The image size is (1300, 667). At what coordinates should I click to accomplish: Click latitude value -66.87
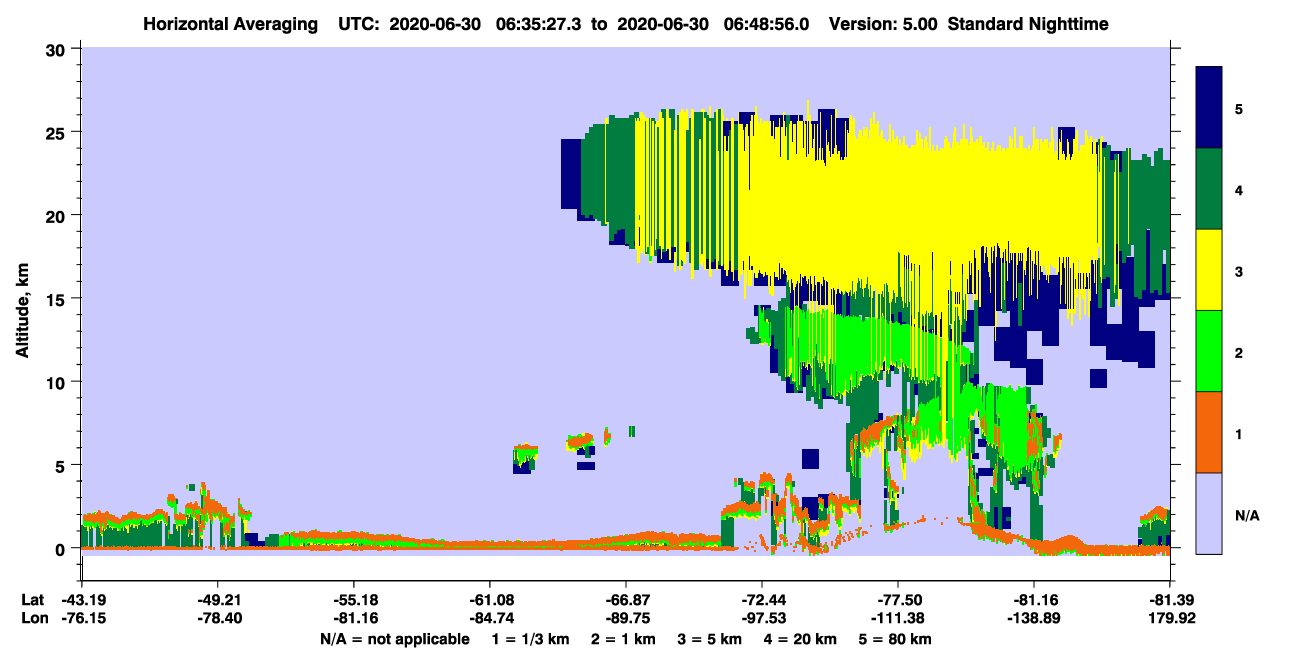tap(626, 600)
